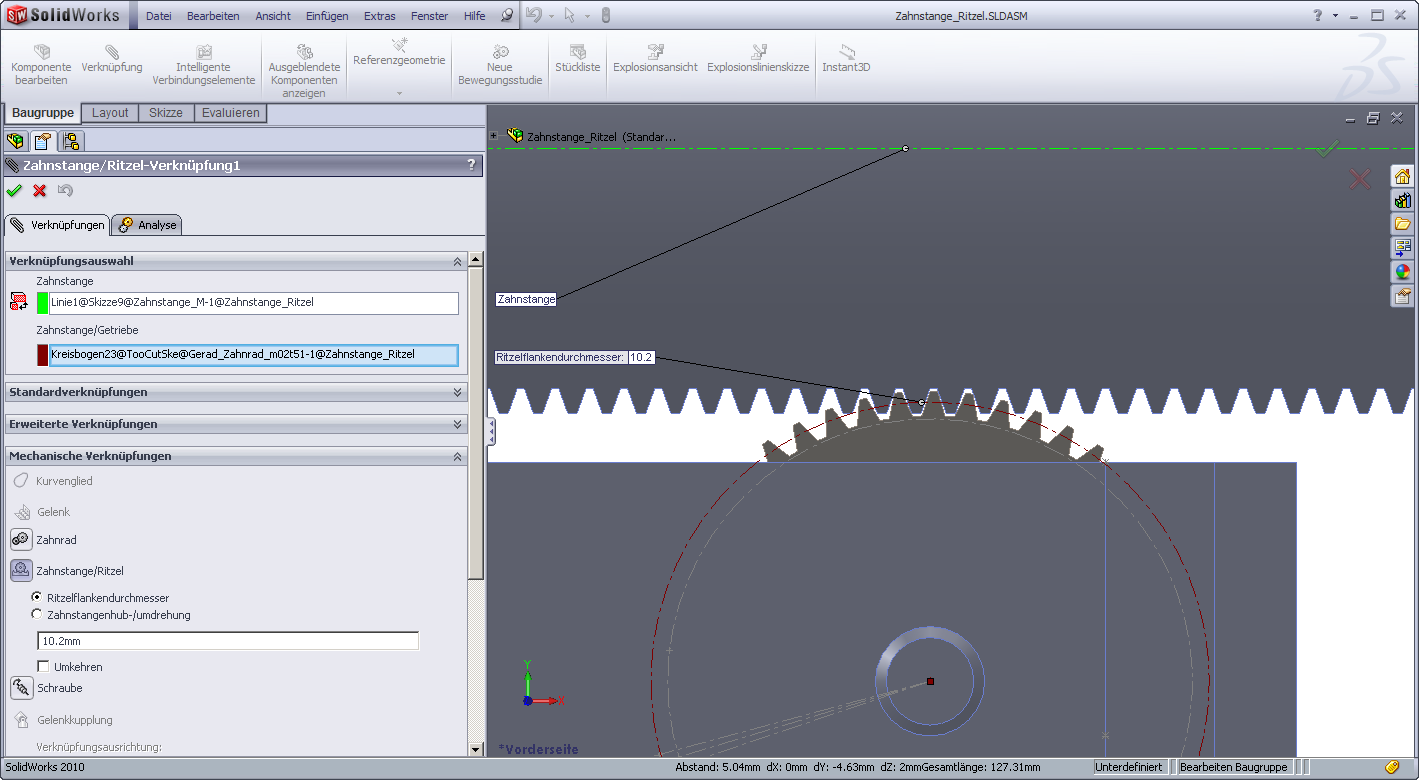
Task: Discard the mate via the viewport red X
Action: [1360, 179]
